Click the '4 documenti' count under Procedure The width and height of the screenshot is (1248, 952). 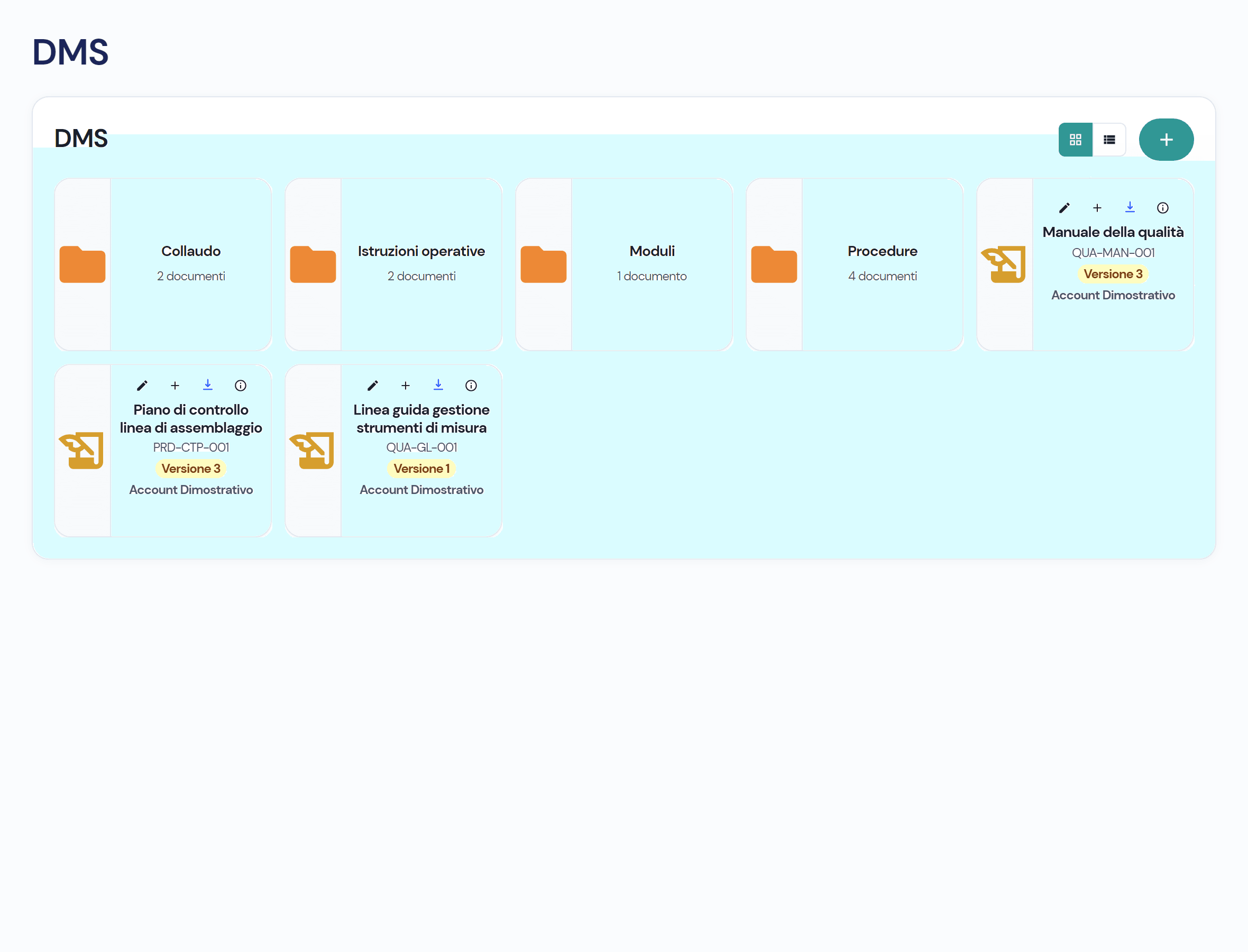883,277
